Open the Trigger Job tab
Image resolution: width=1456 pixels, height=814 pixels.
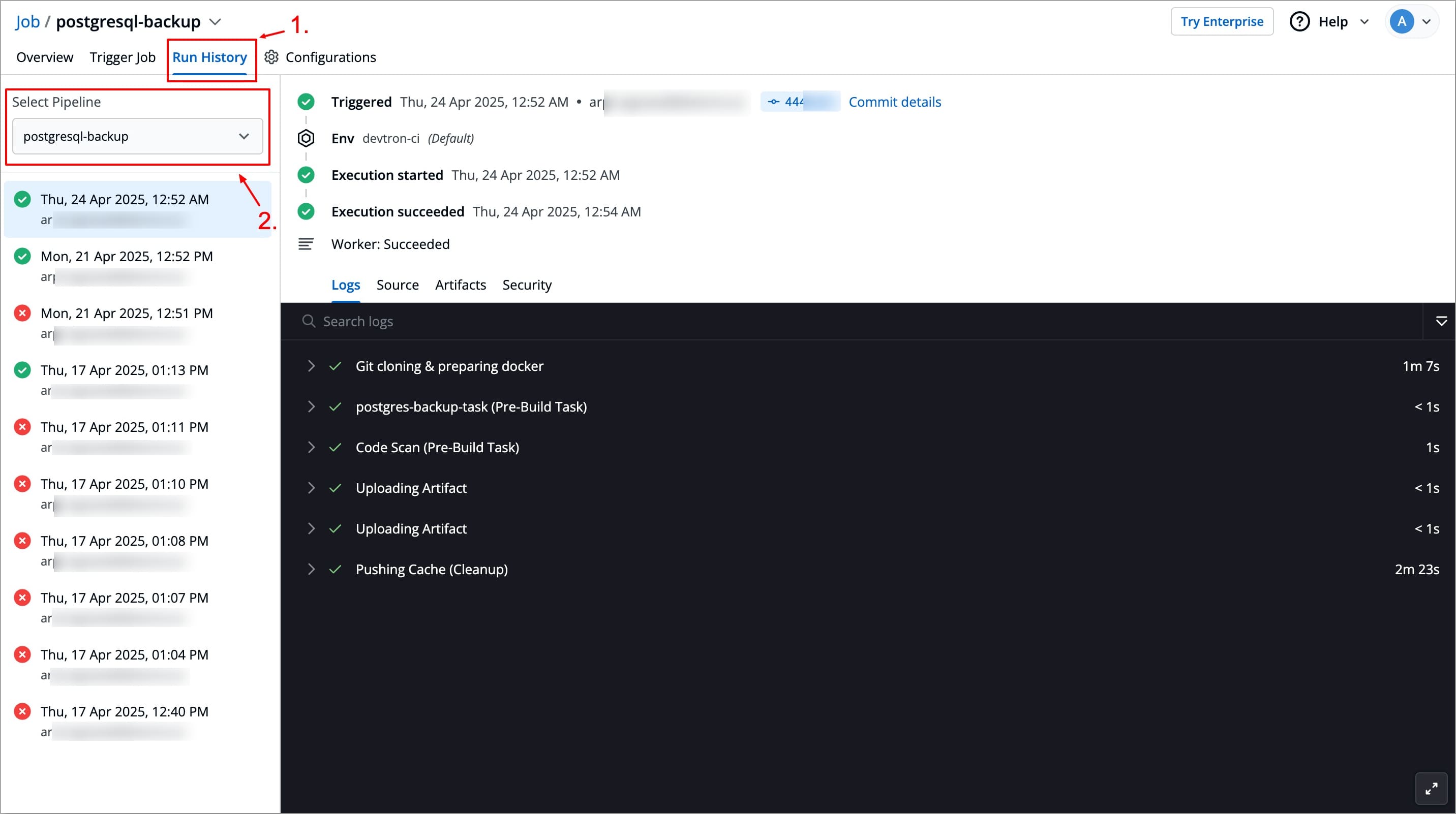(122, 57)
